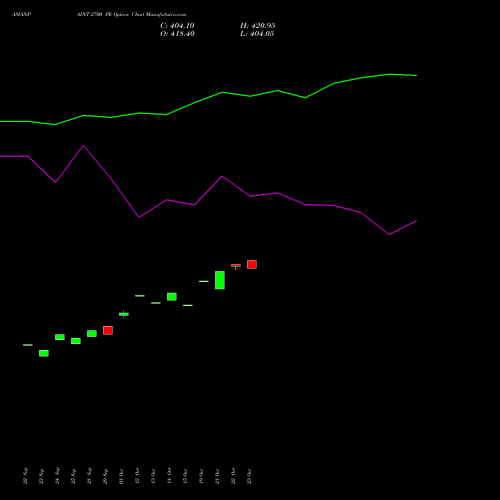
Task: Click the green candlestick for 23 Sep
Action: coord(44,353)
